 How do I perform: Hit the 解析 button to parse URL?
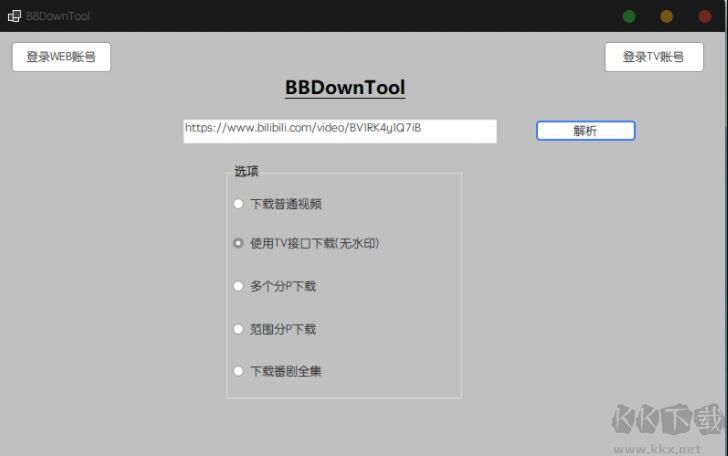pyautogui.click(x=585, y=131)
